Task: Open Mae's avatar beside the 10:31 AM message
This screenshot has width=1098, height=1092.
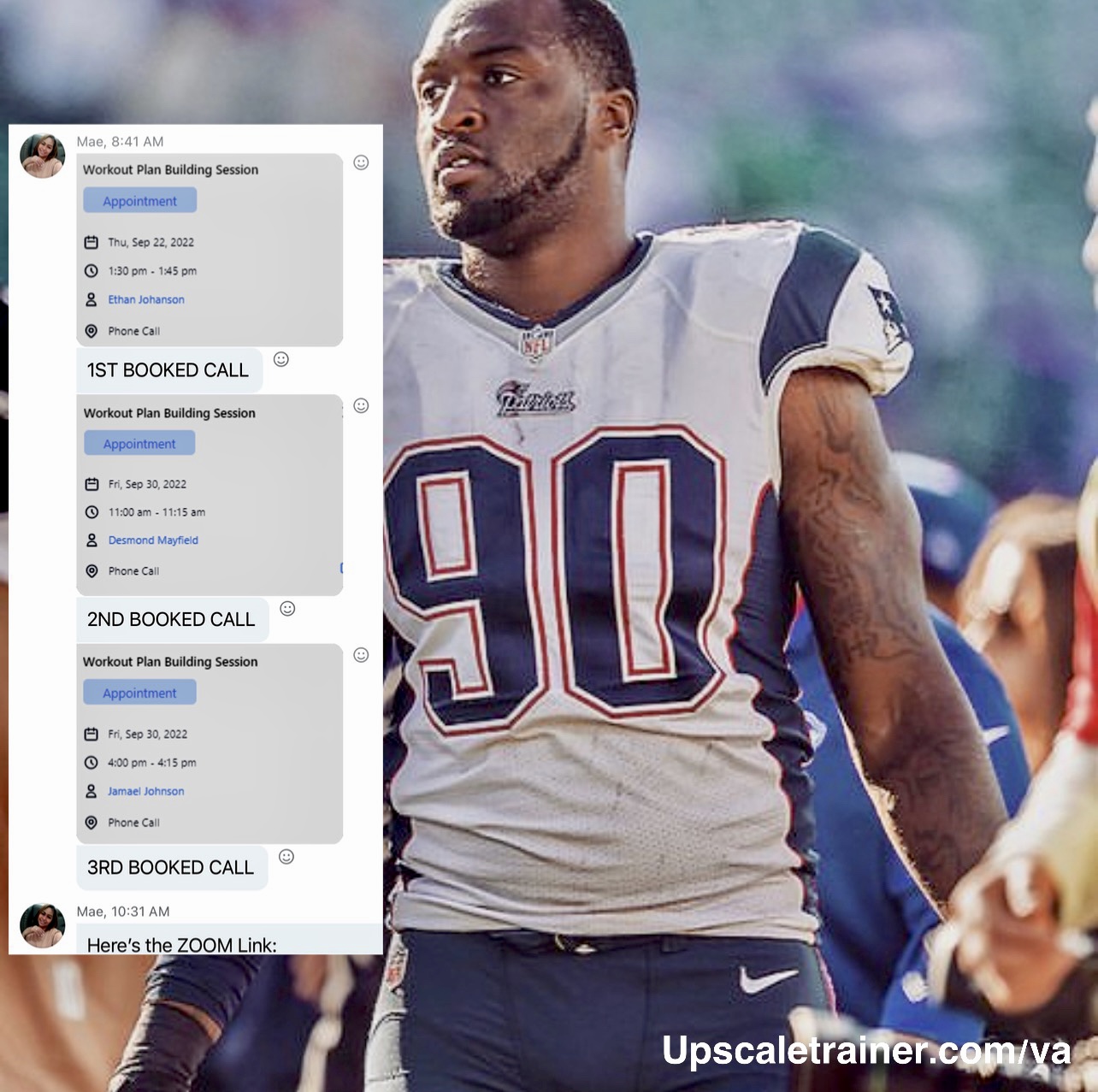Action: pyautogui.click(x=42, y=925)
